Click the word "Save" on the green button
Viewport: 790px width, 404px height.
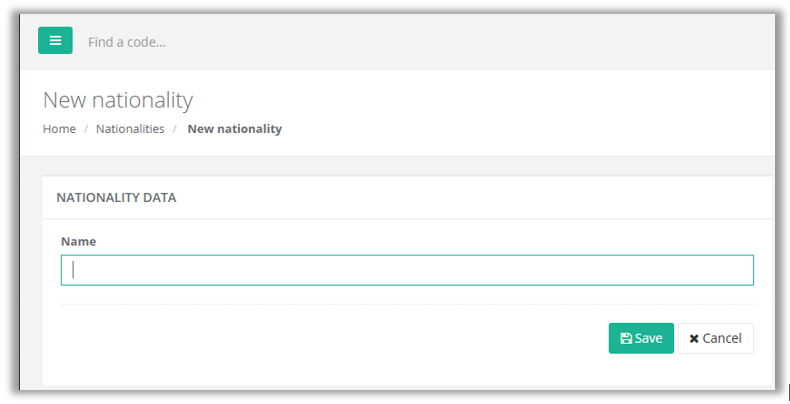(648, 339)
